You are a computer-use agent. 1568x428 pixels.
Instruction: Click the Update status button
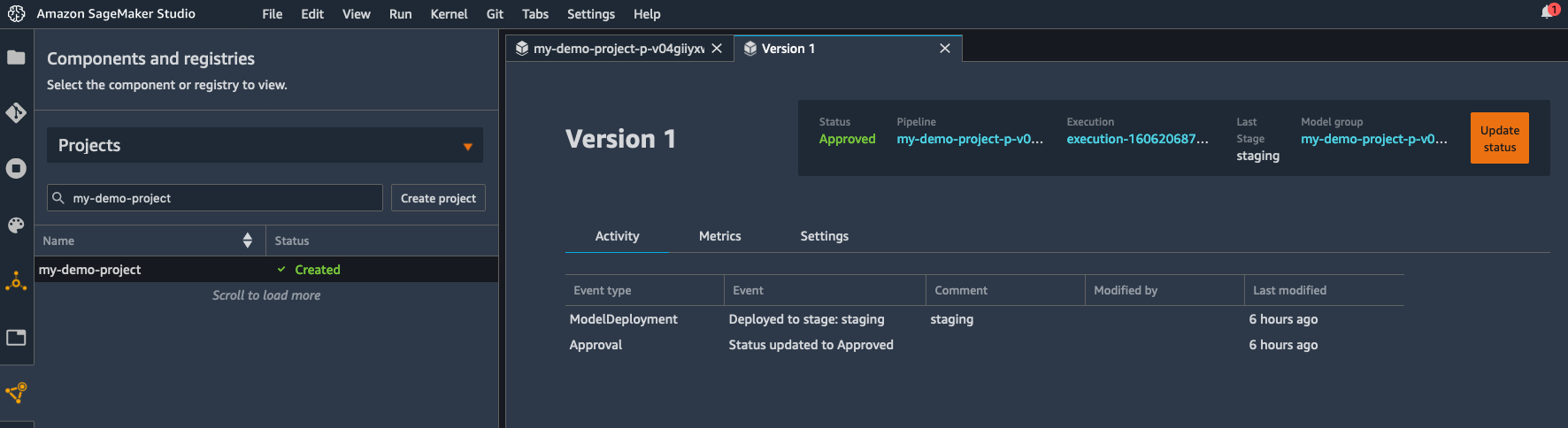(1500, 138)
